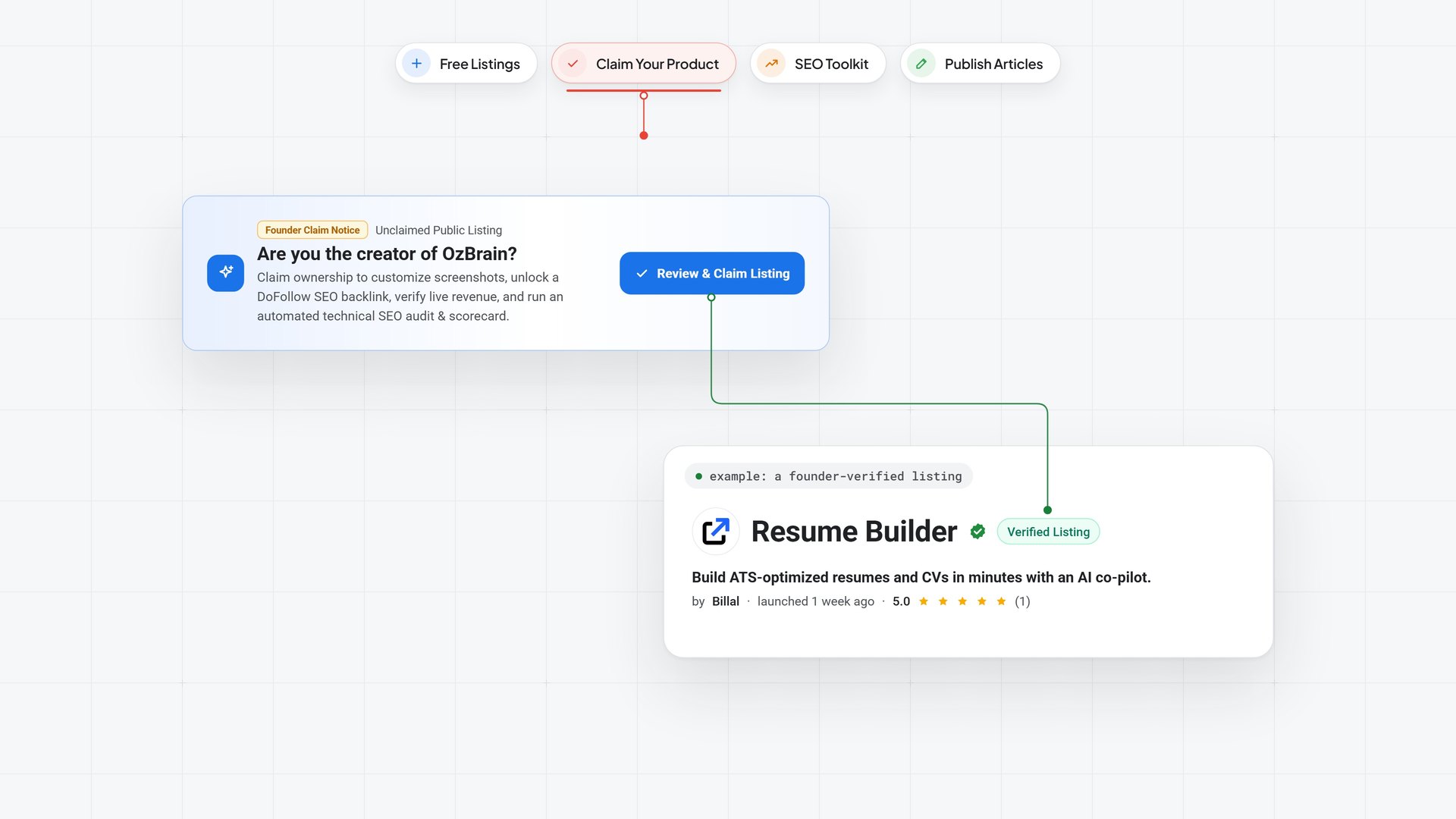Click the (1) review count
Image resolution: width=1456 pixels, height=819 pixels.
click(x=1022, y=601)
